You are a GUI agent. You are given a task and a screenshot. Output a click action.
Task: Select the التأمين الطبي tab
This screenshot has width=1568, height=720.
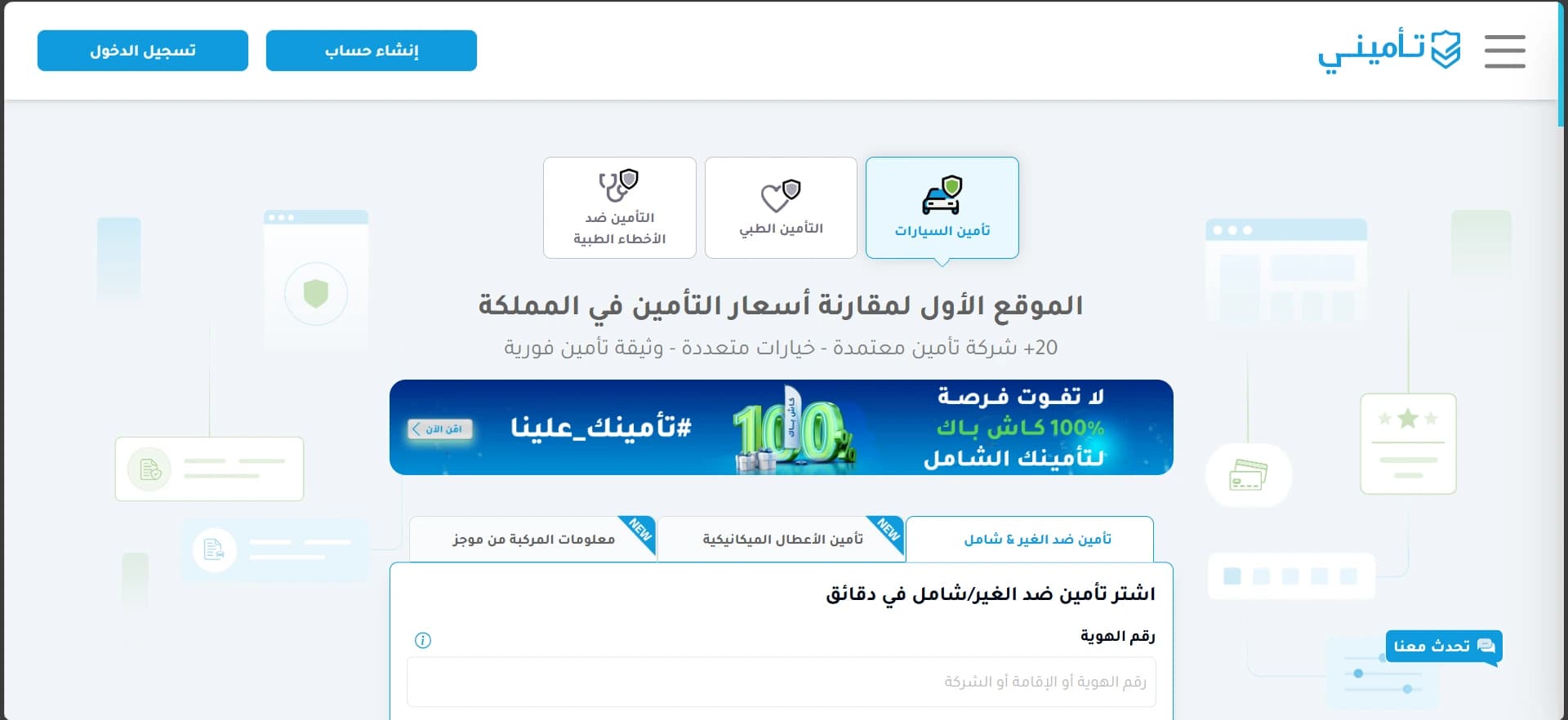pos(781,207)
